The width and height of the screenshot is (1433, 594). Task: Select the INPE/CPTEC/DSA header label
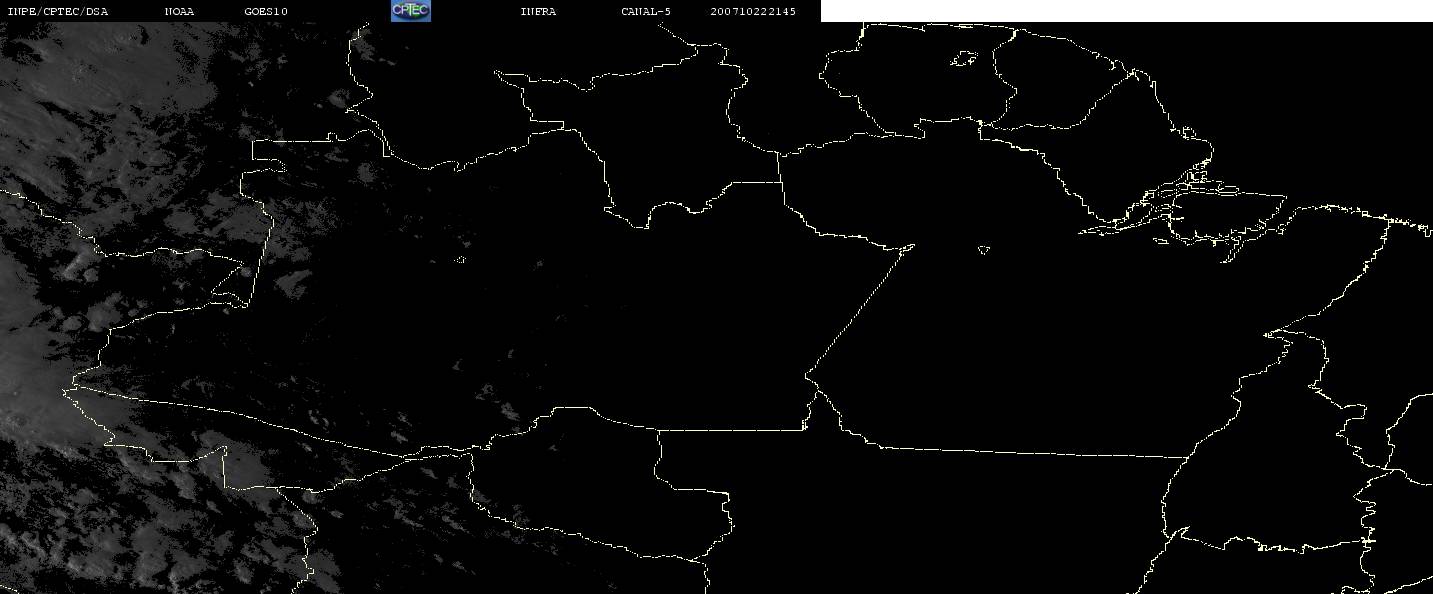click(57, 11)
